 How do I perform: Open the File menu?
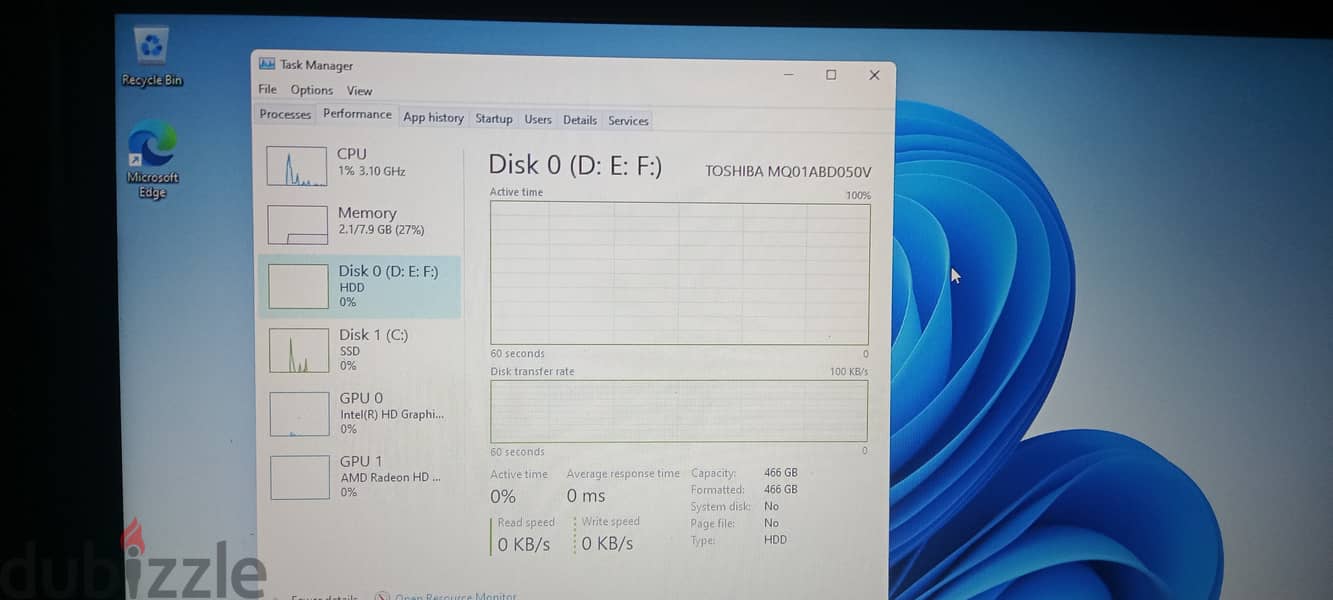tap(268, 90)
